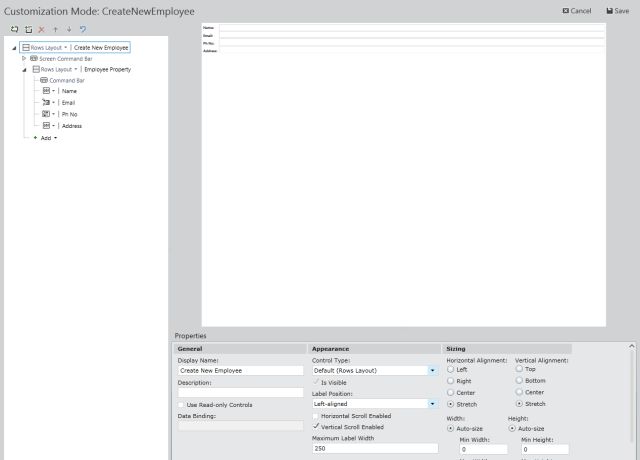Click the move down arrow icon
Image resolution: width=640 pixels, height=460 pixels.
(x=69, y=29)
